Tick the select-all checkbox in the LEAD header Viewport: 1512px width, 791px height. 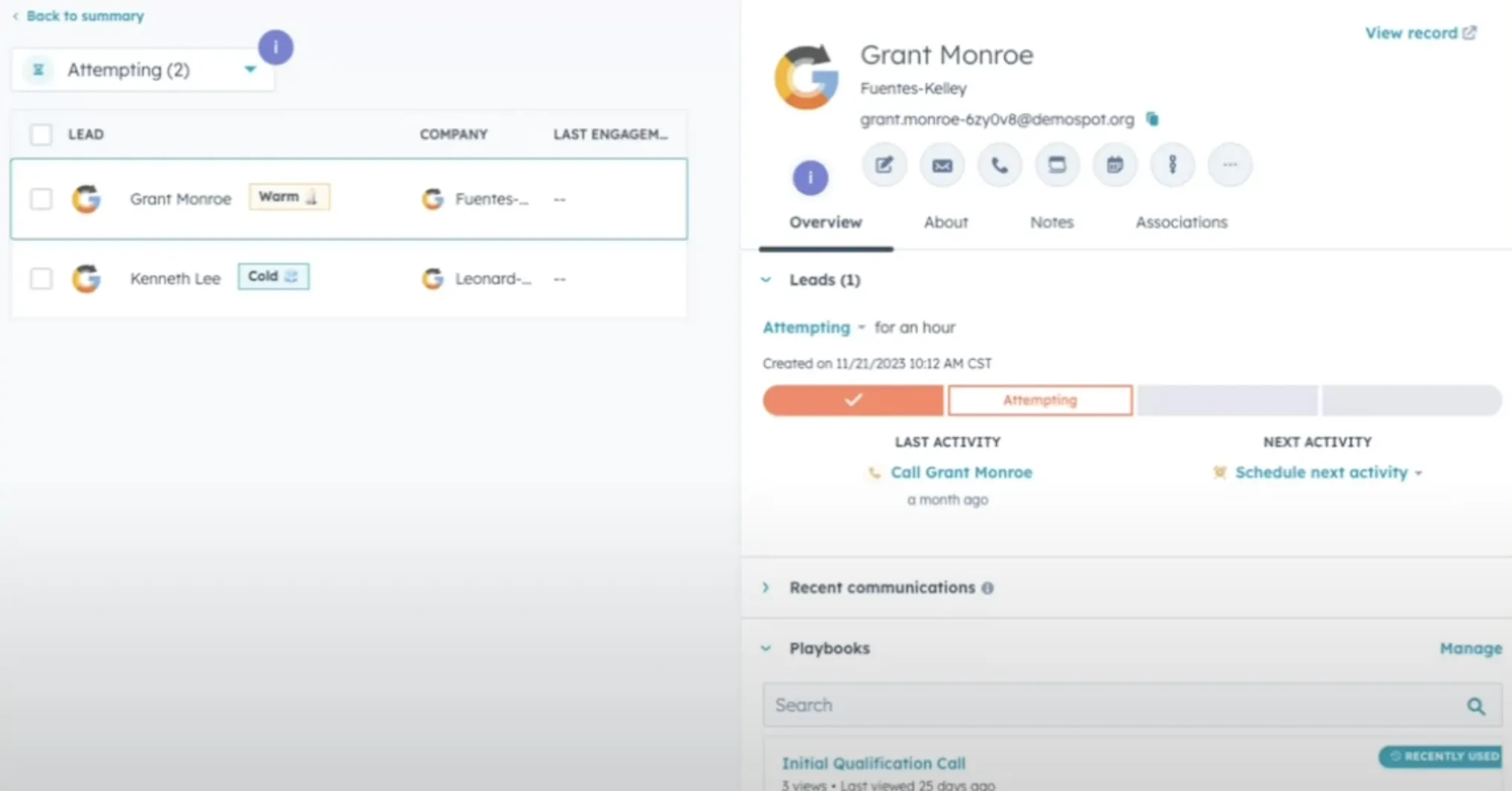click(41, 135)
